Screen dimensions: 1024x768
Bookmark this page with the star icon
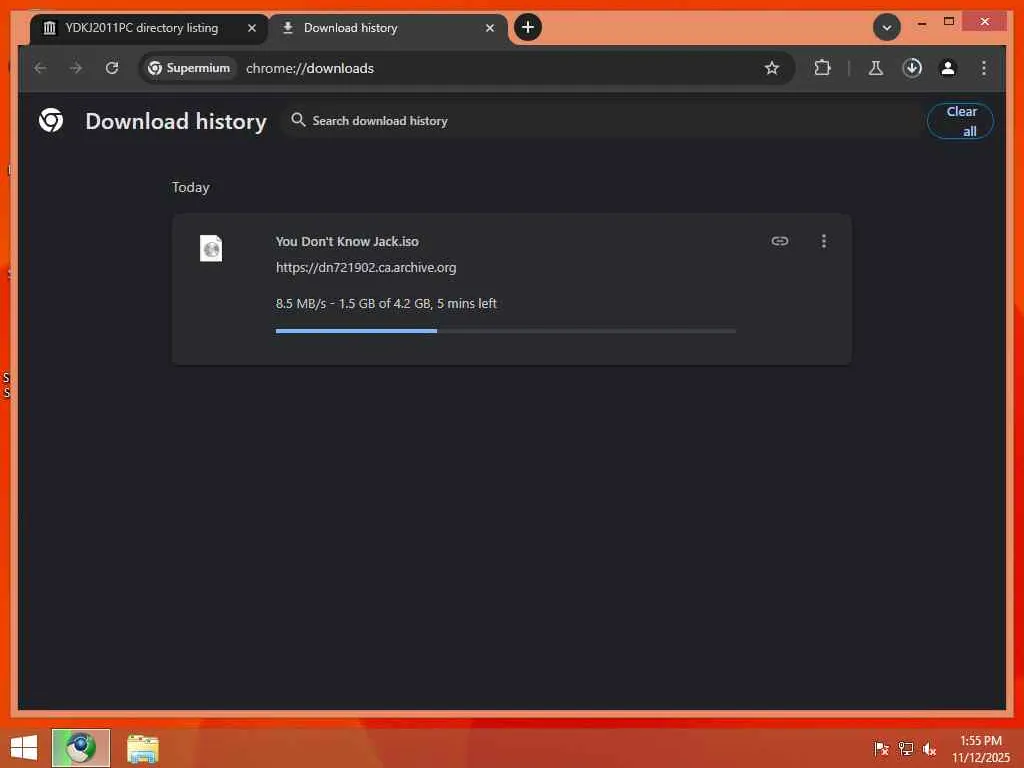[772, 68]
